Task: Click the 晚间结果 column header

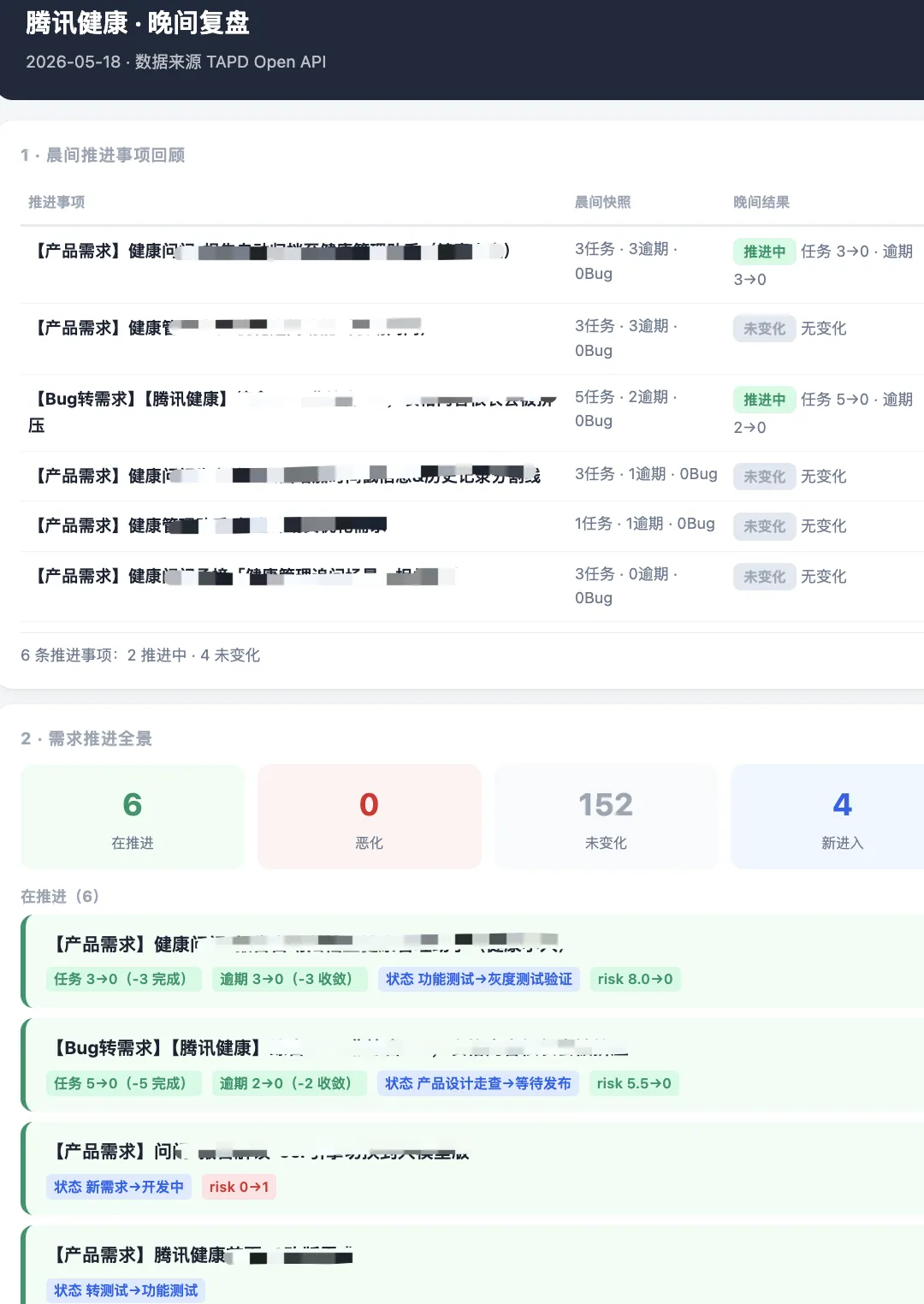Action: [x=761, y=202]
